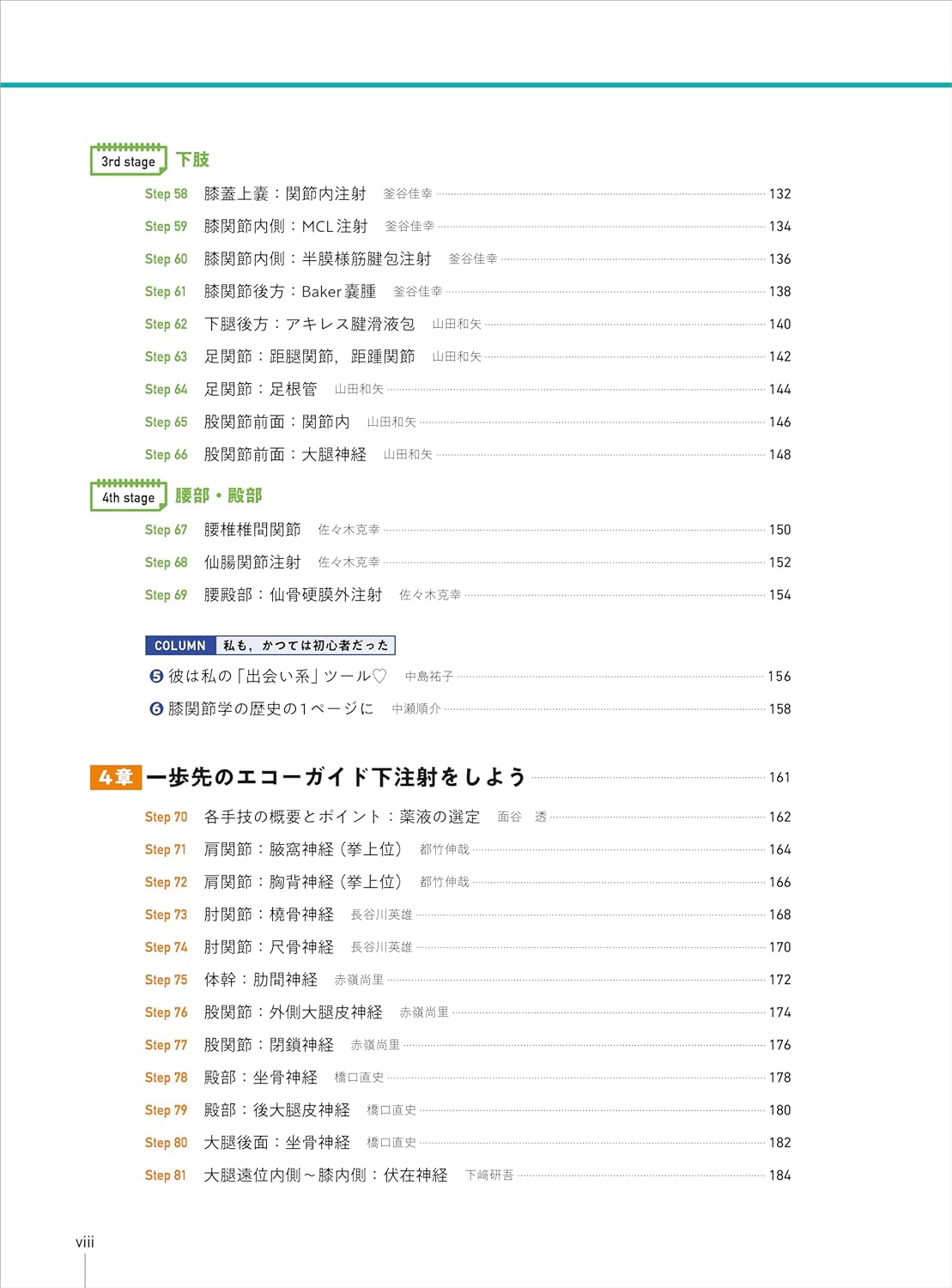
Task: Click the circled number 6 bullet
Action: pos(156,709)
